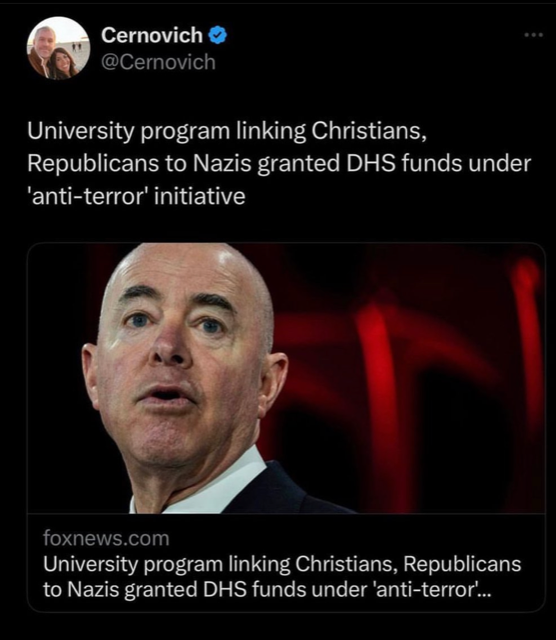Expand tweet options via ellipsis at top right
This screenshot has width=556, height=640.
534,35
